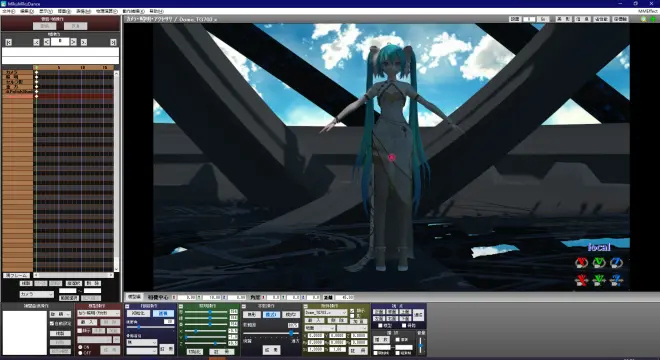Select self-shadow mode1 button

pos(271,315)
